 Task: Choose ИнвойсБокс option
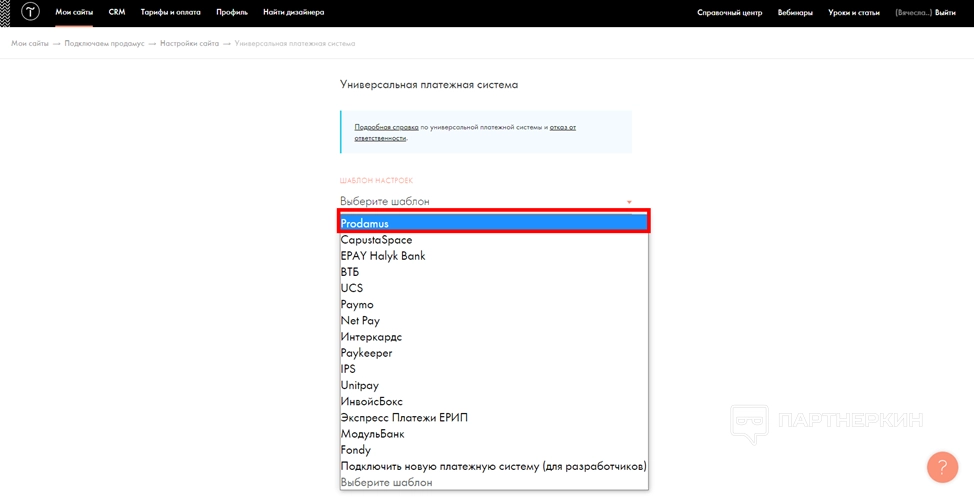point(494,401)
